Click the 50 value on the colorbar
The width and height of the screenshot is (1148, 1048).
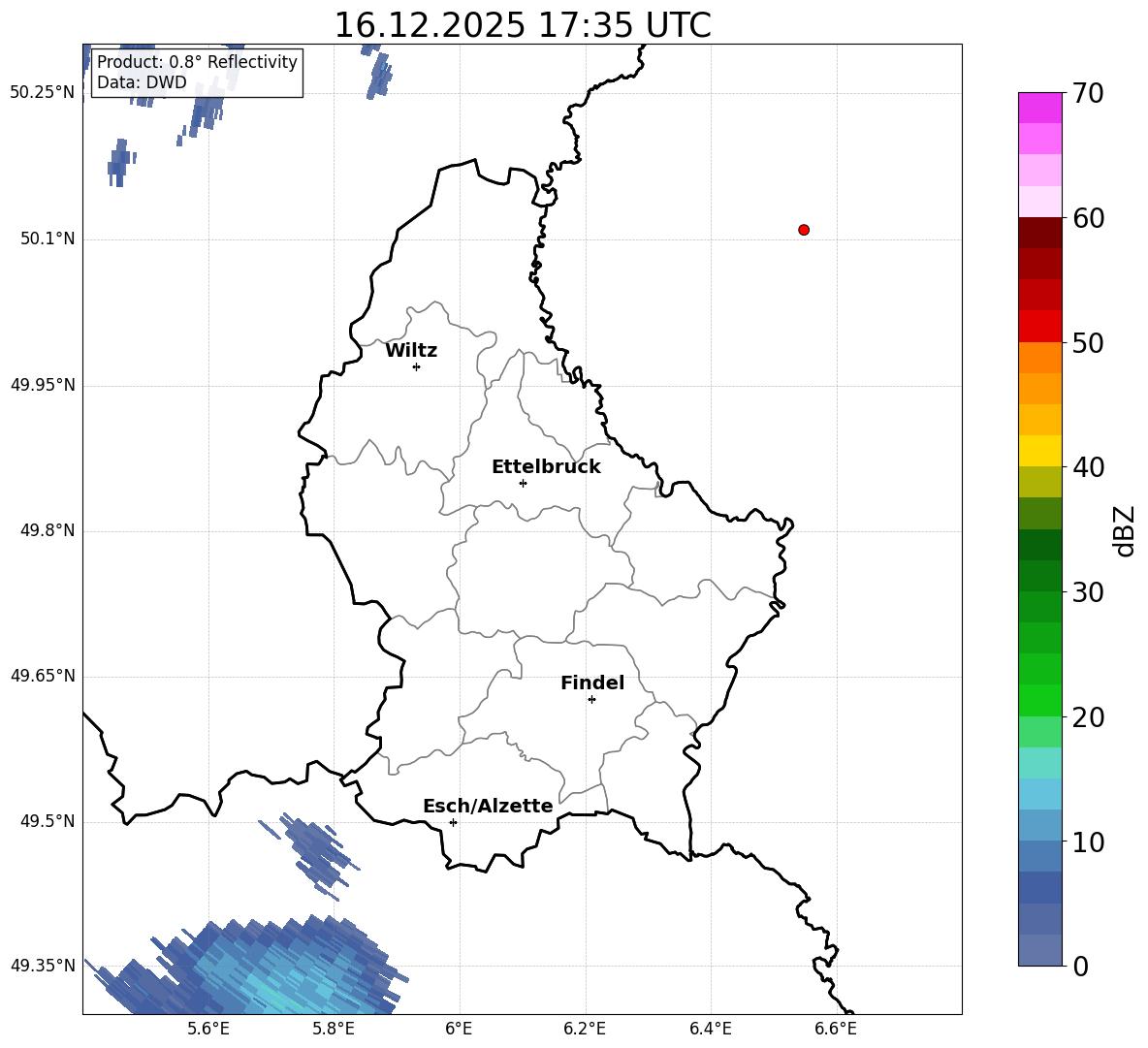click(x=1088, y=342)
